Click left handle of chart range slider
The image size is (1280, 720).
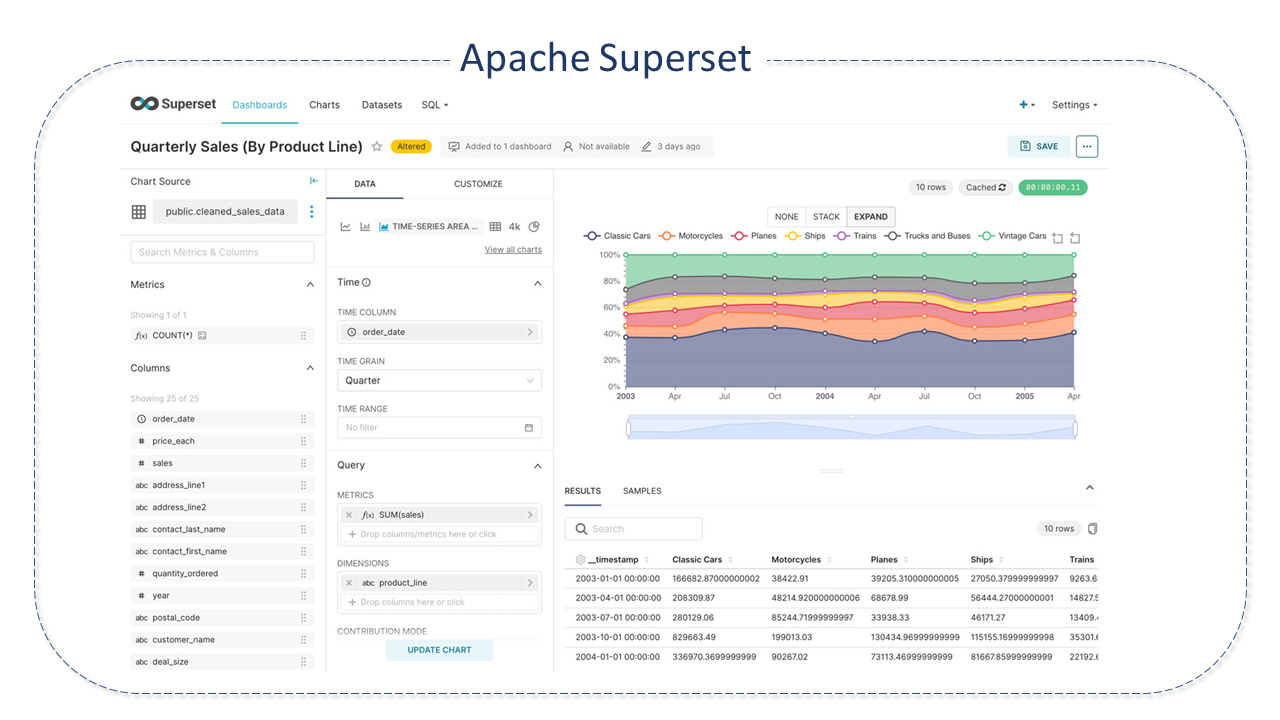coord(629,428)
